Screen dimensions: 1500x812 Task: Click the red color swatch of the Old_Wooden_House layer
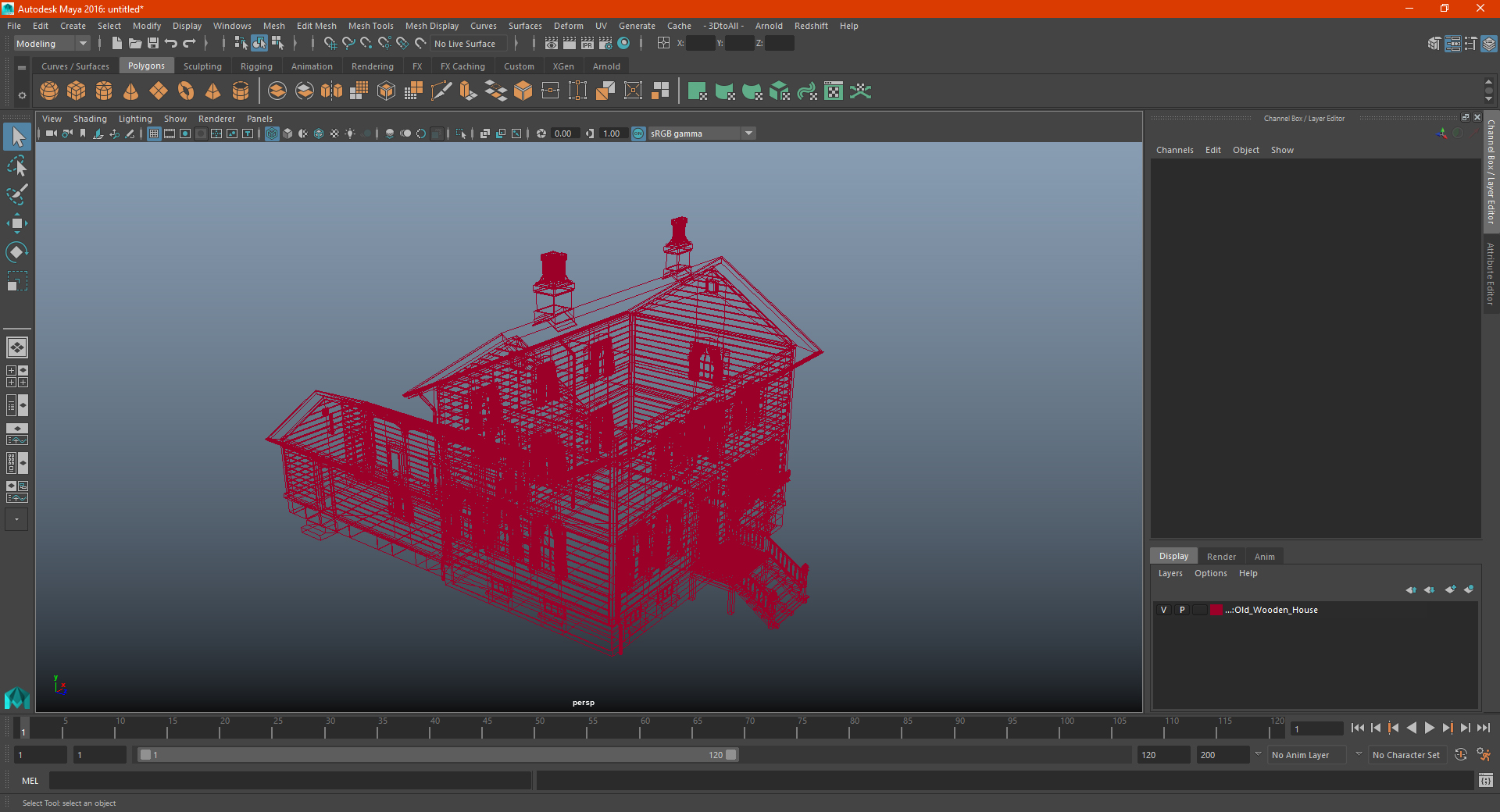1216,610
